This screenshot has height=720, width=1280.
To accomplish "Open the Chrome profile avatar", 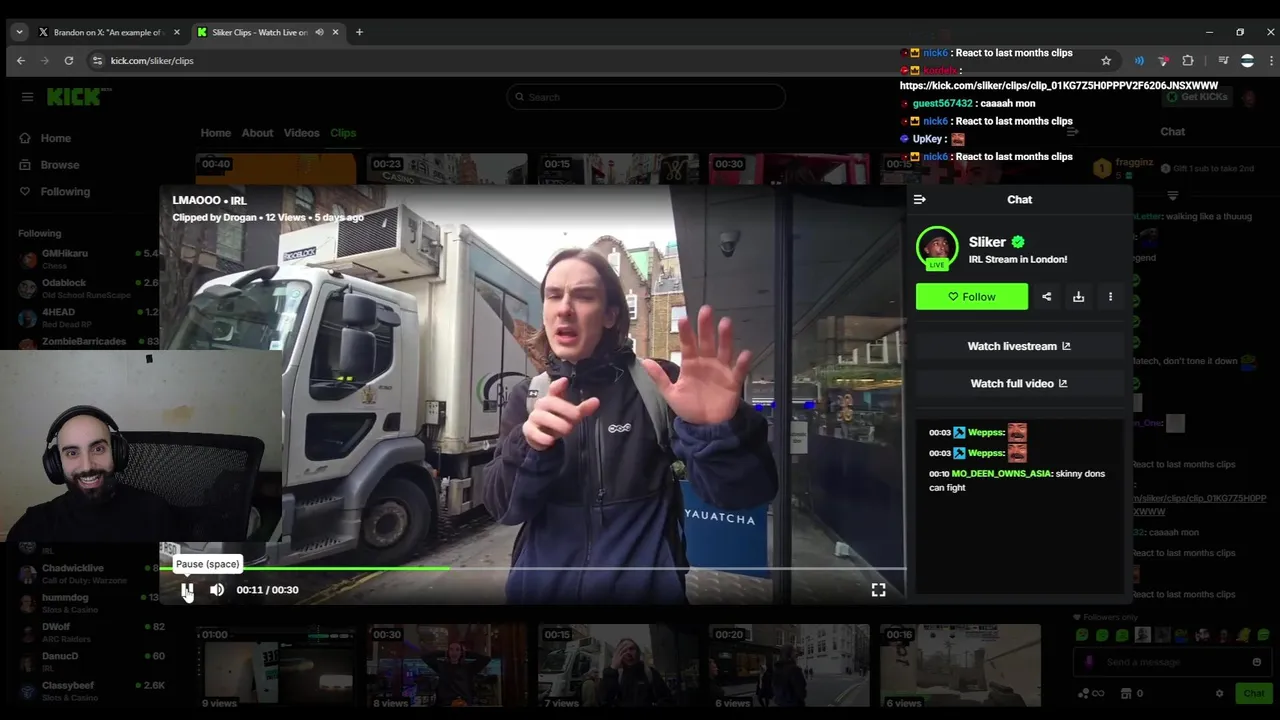I will point(1247,61).
